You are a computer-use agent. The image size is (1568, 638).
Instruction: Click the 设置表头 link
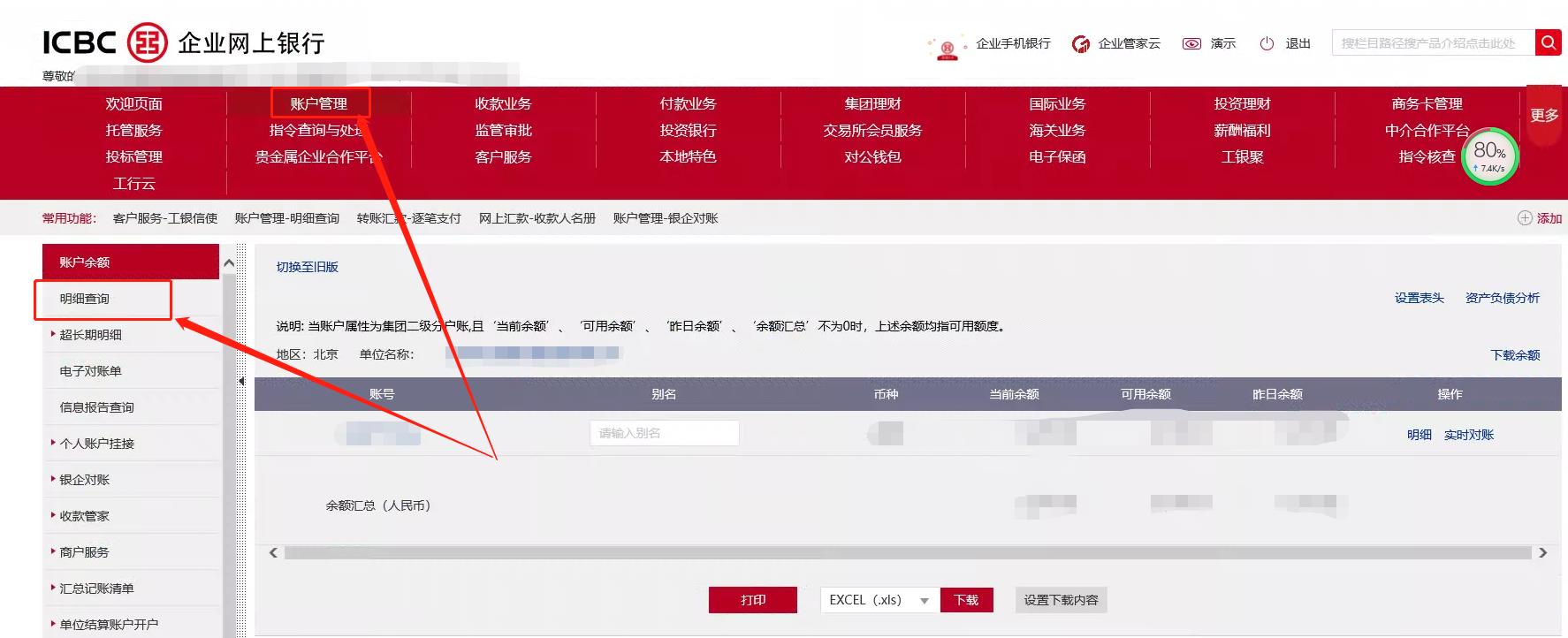coord(1420,298)
